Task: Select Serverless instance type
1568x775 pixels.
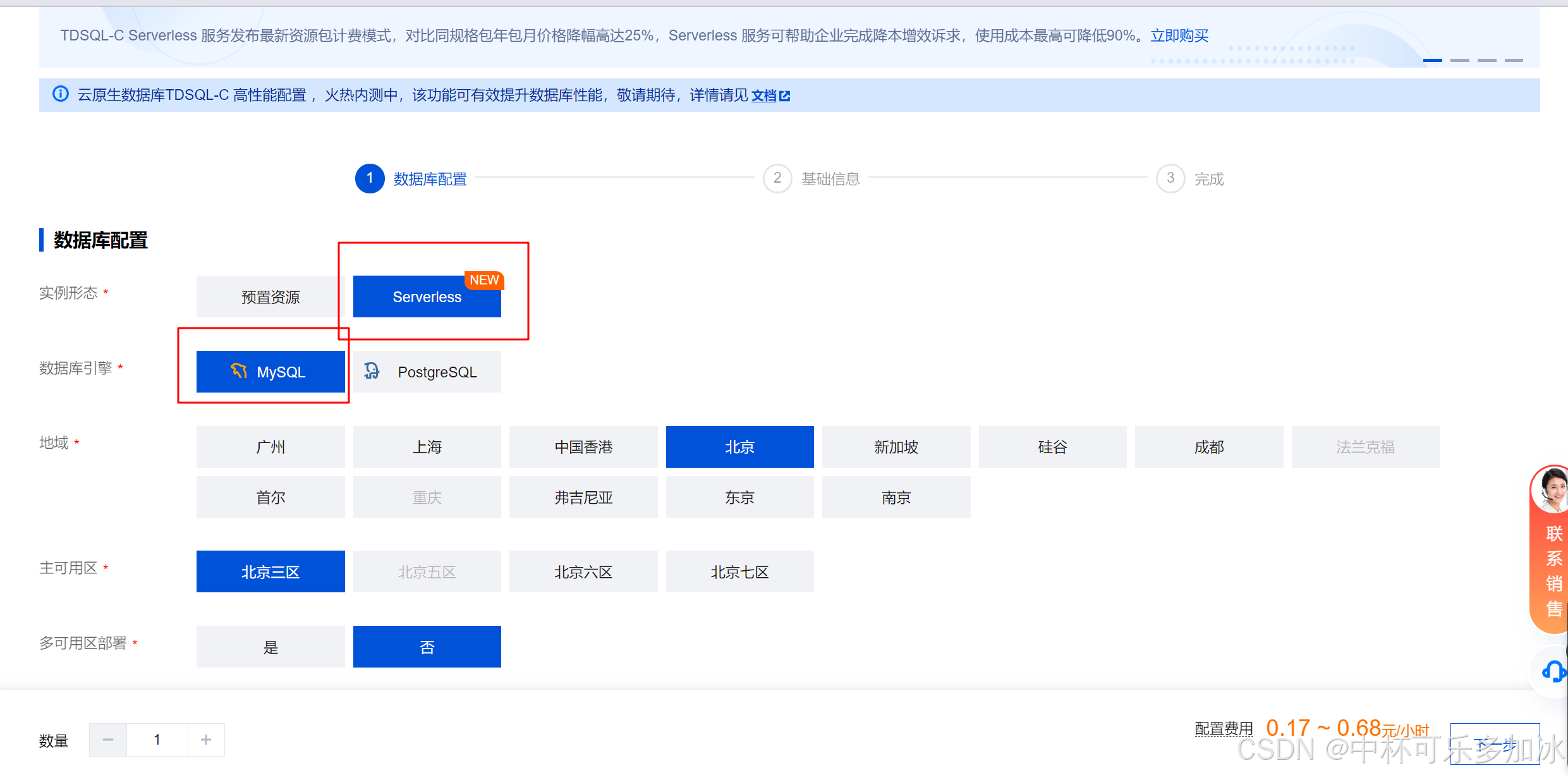Action: 427,296
